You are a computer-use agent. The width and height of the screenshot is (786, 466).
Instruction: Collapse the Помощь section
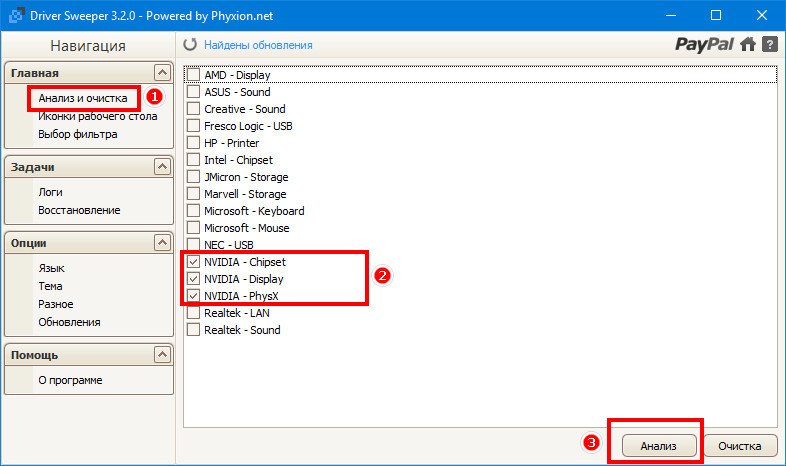162,355
